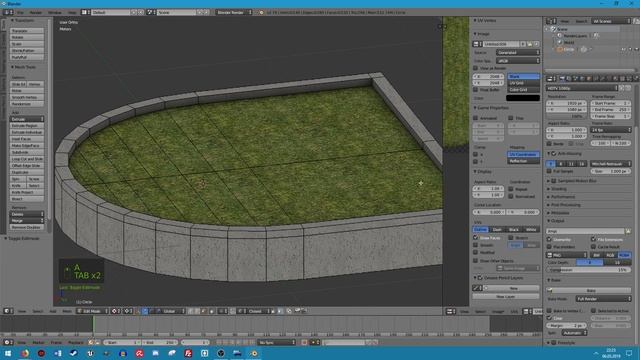640x360 pixels.
Task: Open the PNG file format dropdown
Action: click(567, 255)
